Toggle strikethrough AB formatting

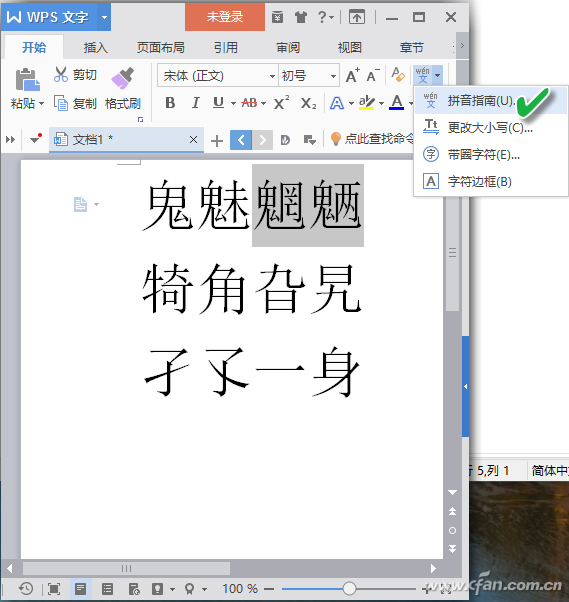pos(250,103)
